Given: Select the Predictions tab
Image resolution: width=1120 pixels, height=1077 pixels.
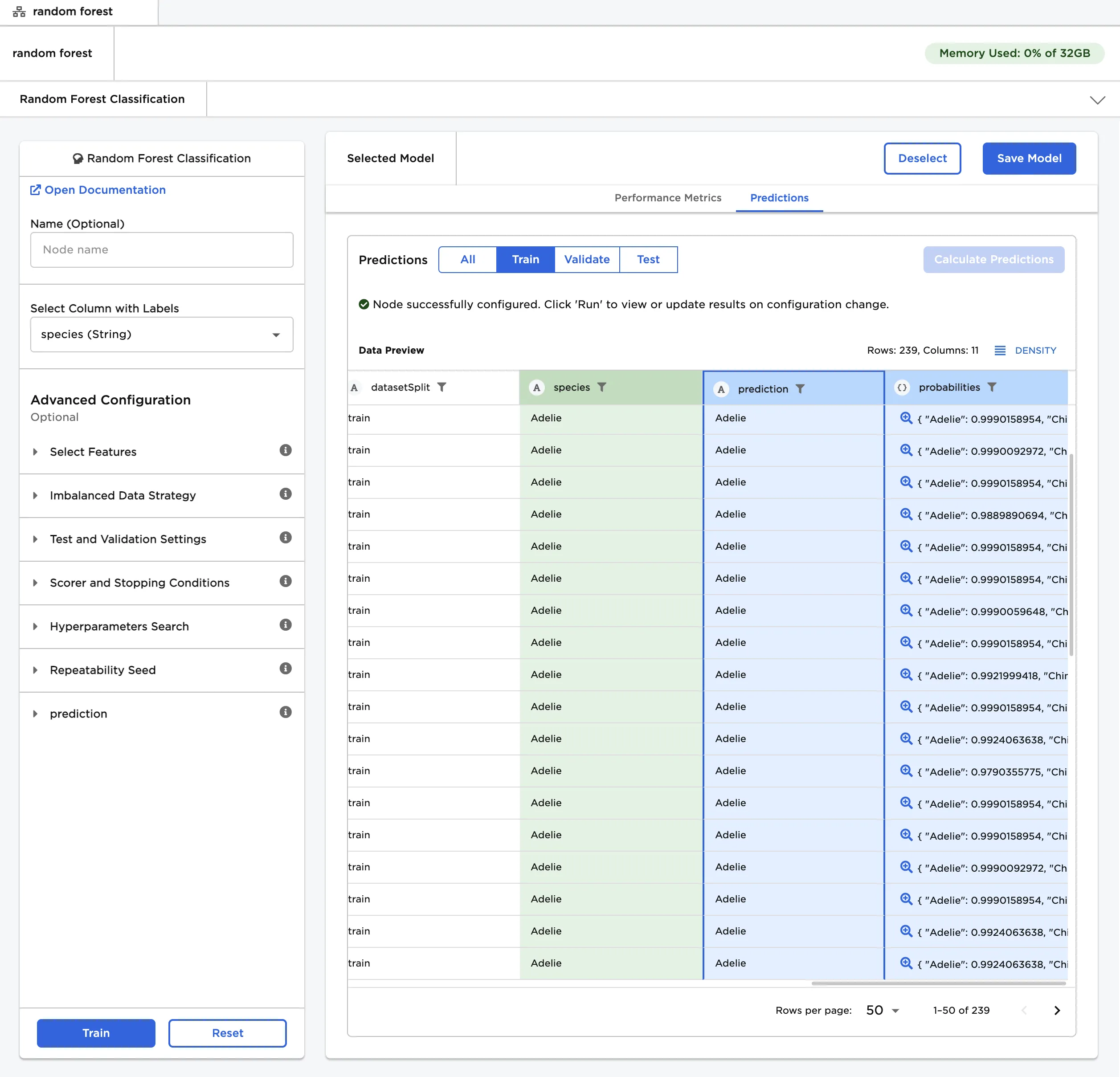Looking at the screenshot, I should [779, 198].
